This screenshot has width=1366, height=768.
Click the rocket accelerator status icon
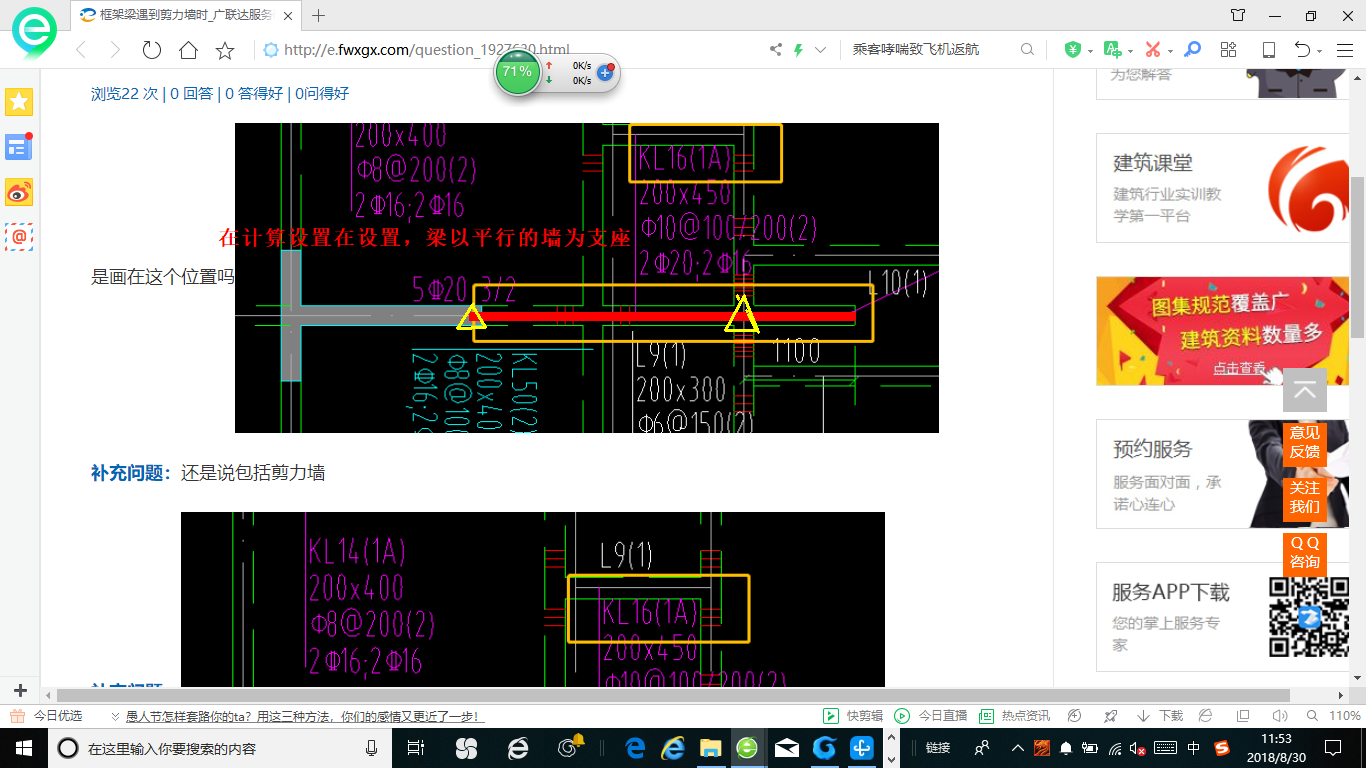click(1109, 716)
